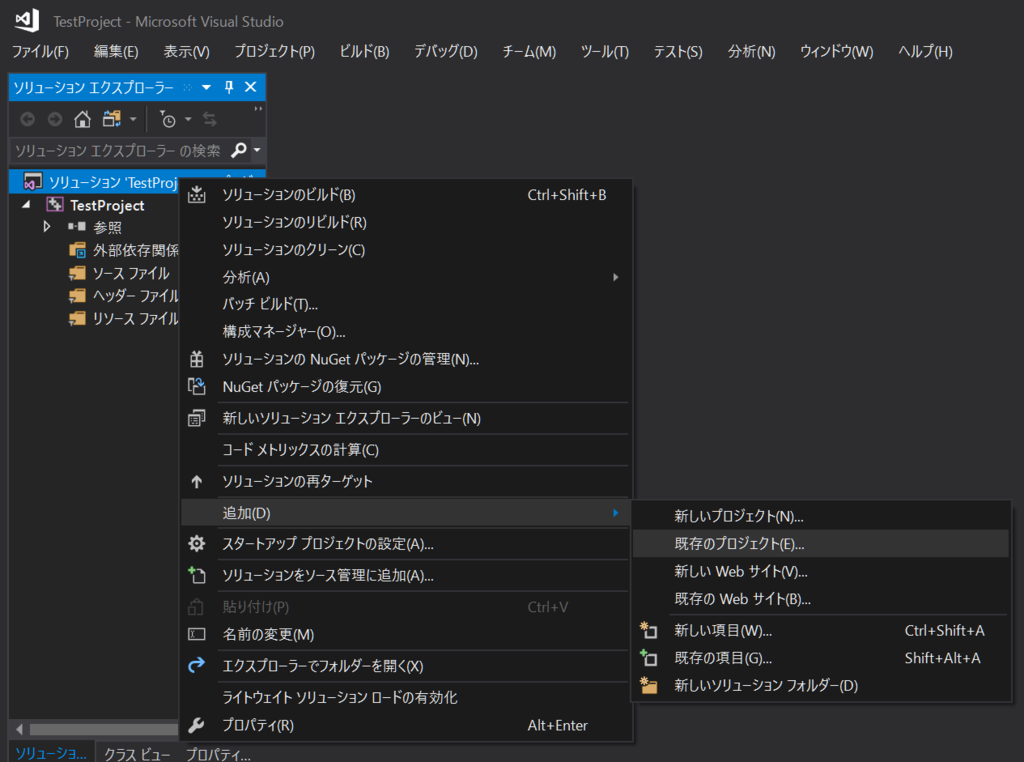
Task: Click the 追加(D) menu entry
Action: point(406,513)
